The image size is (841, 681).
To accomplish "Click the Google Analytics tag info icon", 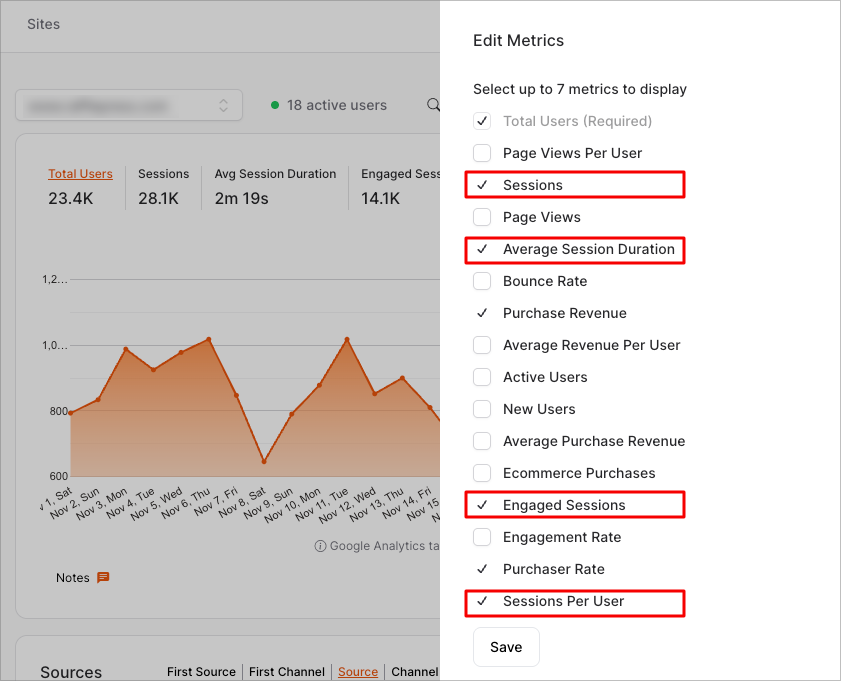I will [319, 546].
